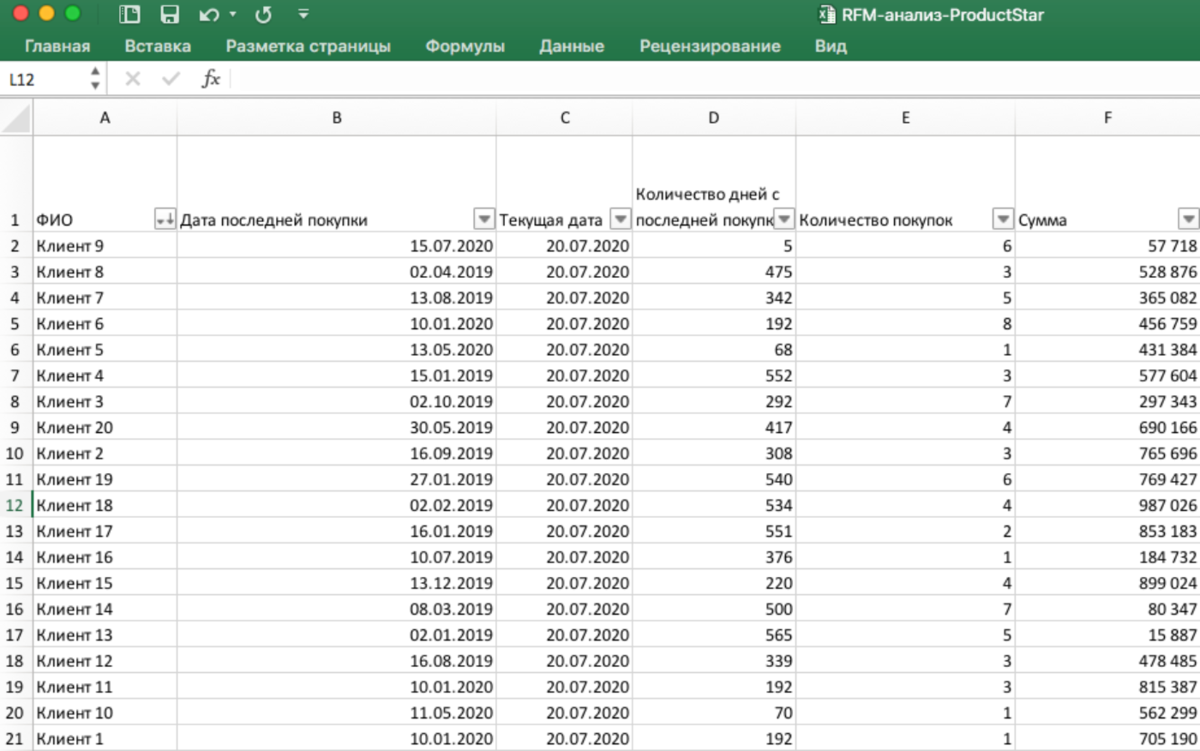
Task: Click the Save icon in title bar
Action: tap(170, 15)
